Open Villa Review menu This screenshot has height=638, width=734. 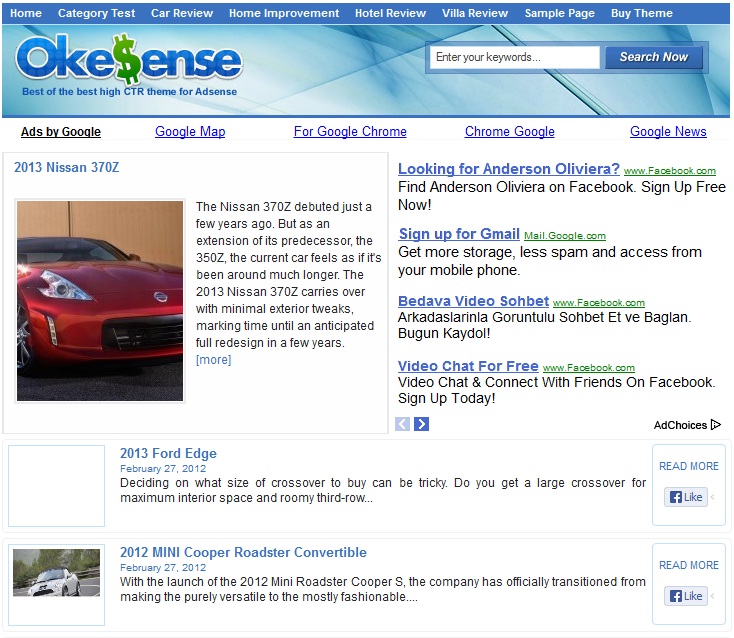(x=475, y=13)
